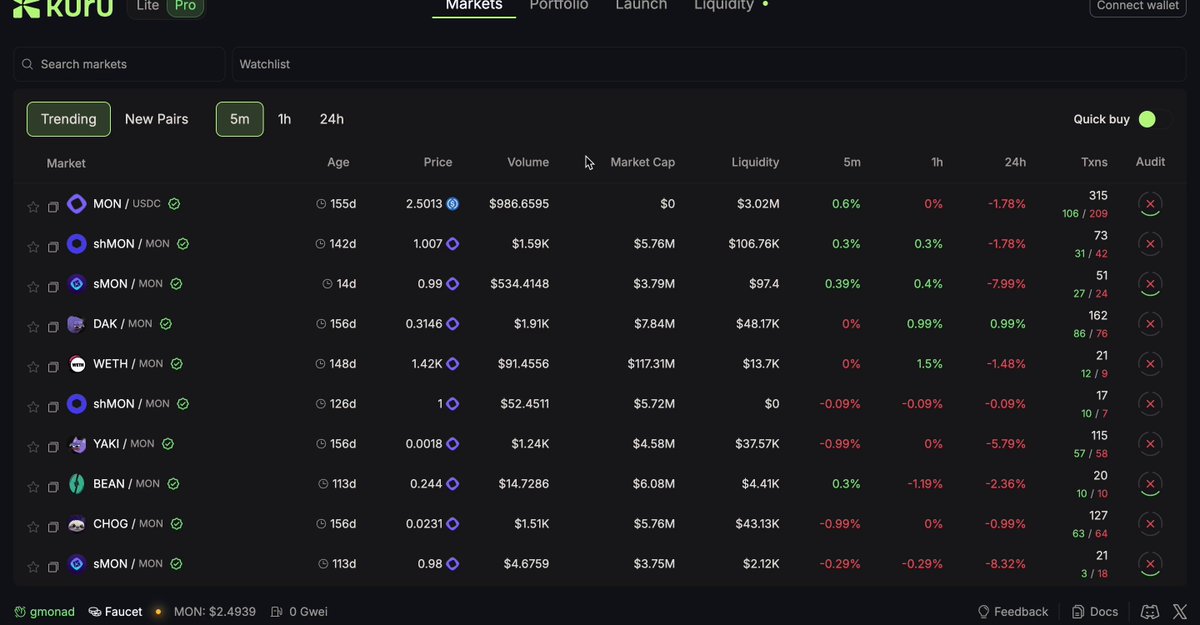1200x625 pixels.
Task: Open Discord icon in the footer
Action: (1150, 611)
